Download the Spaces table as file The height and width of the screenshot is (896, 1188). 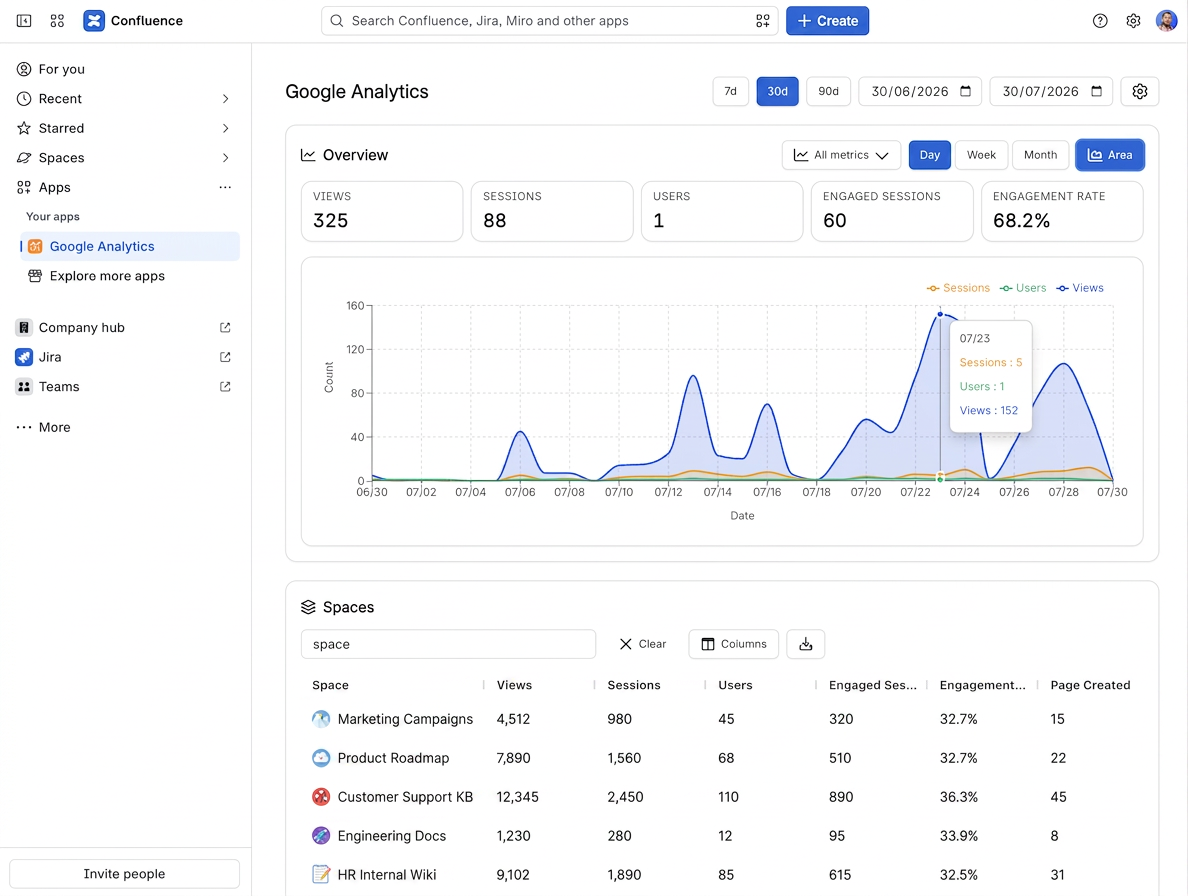(x=805, y=644)
